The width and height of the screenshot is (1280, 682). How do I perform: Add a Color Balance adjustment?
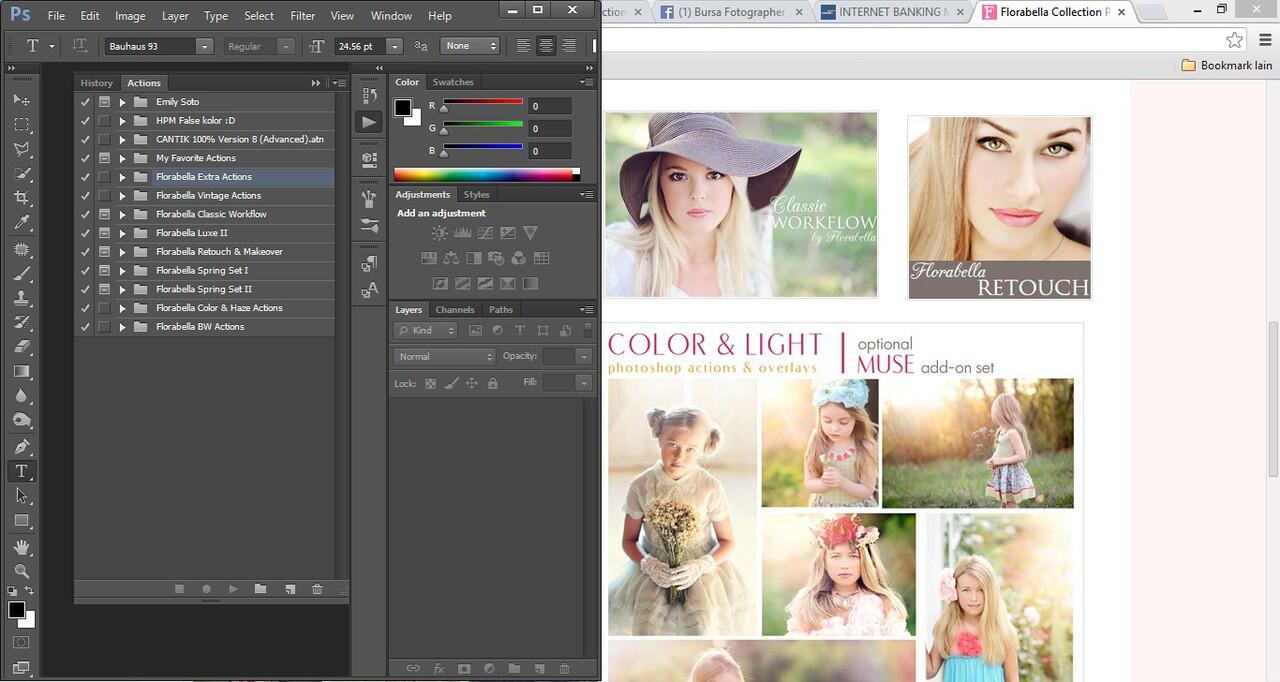point(451,258)
